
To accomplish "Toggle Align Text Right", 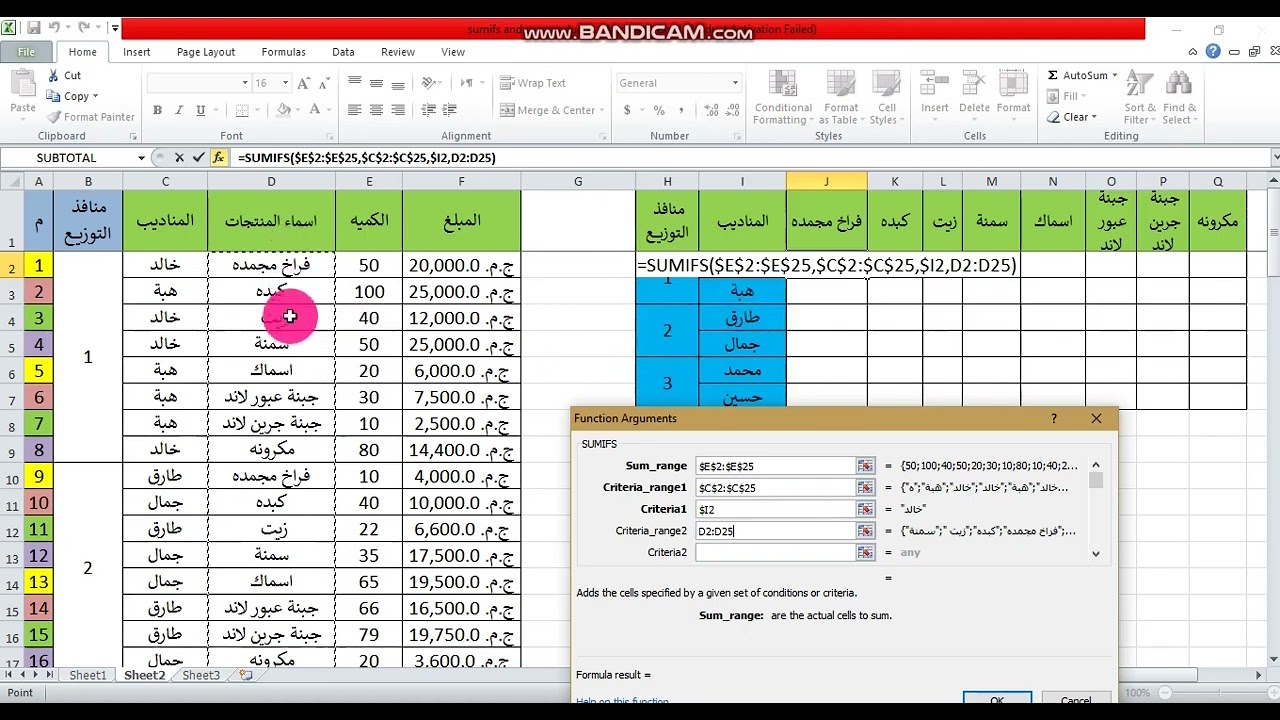I will [x=398, y=110].
